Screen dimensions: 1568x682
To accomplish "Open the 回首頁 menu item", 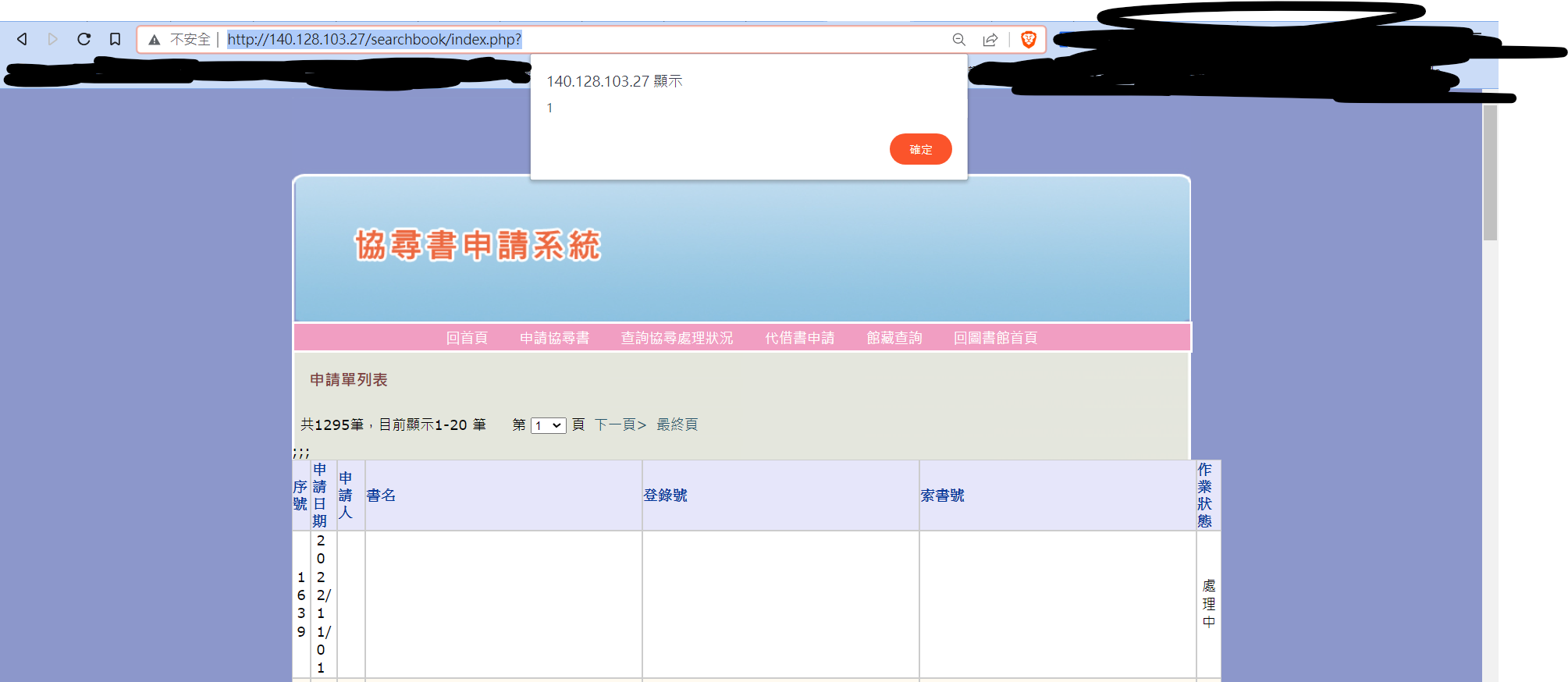I will pyautogui.click(x=467, y=338).
